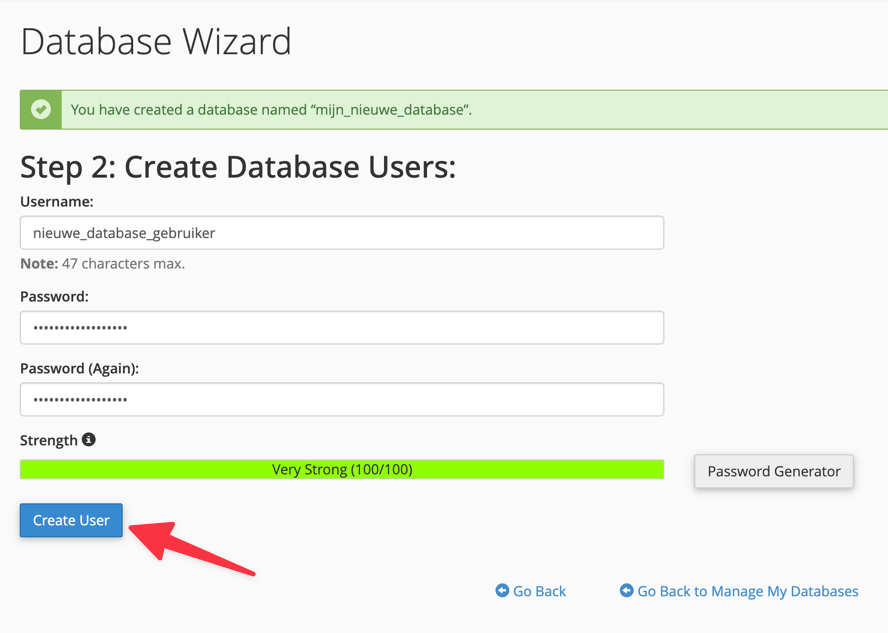This screenshot has height=633, width=888.
Task: Click the green success checkmark icon
Action: coord(41,109)
